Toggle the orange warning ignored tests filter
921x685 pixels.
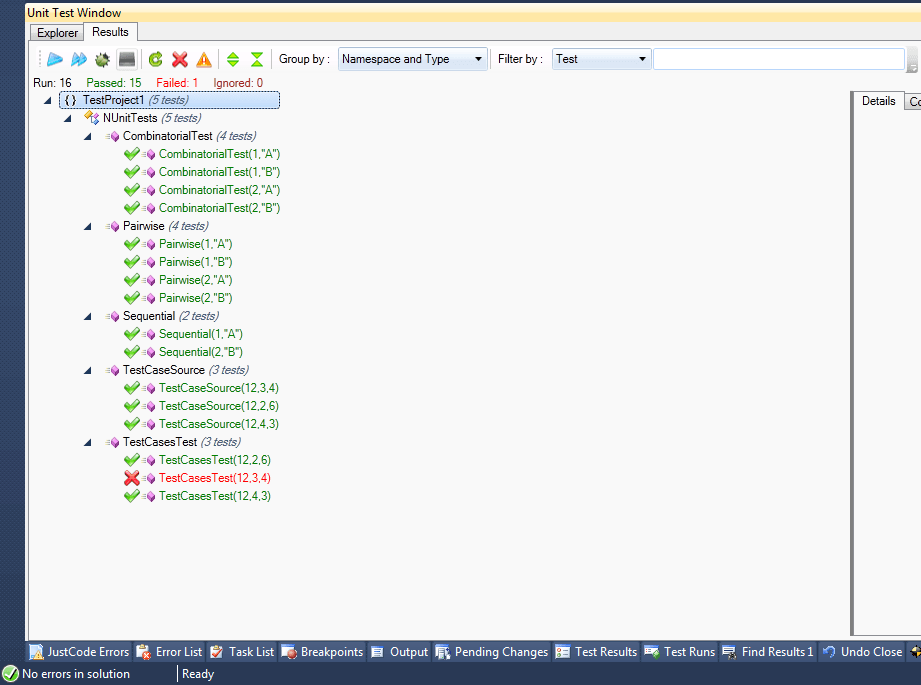click(x=204, y=59)
